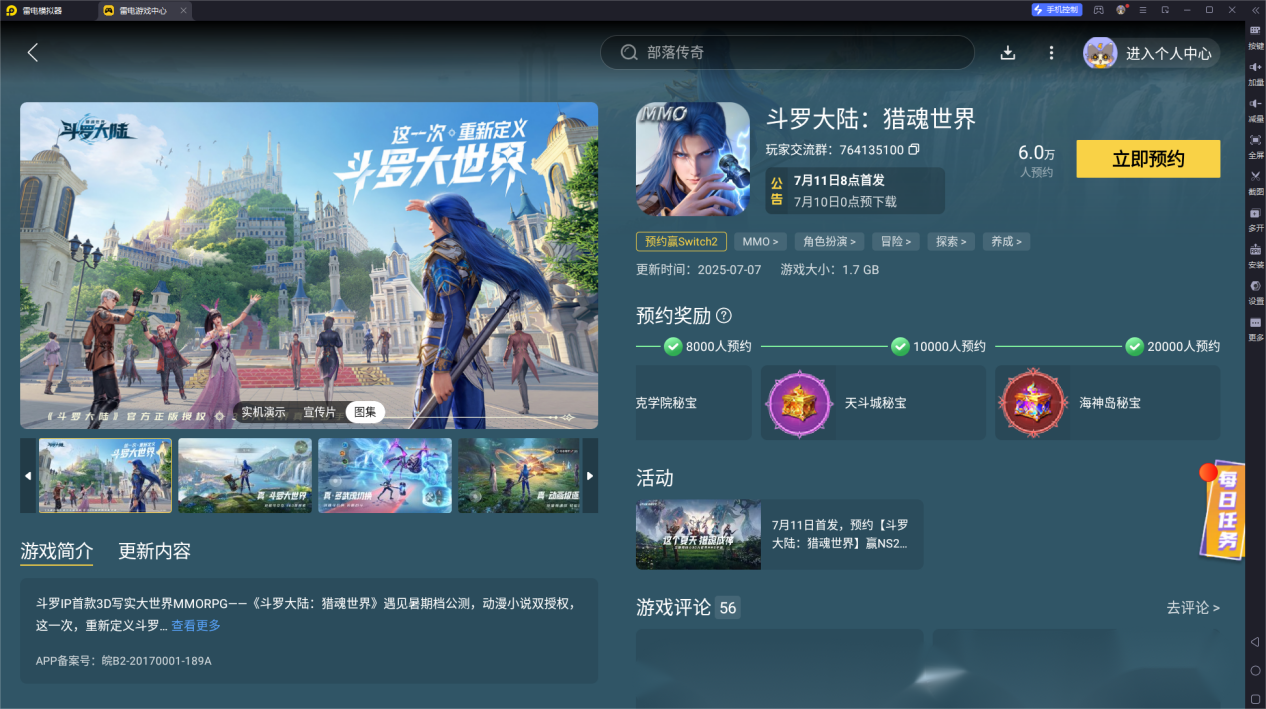Select the 真·动态捉迷 fourth thumbnail

(x=520, y=475)
